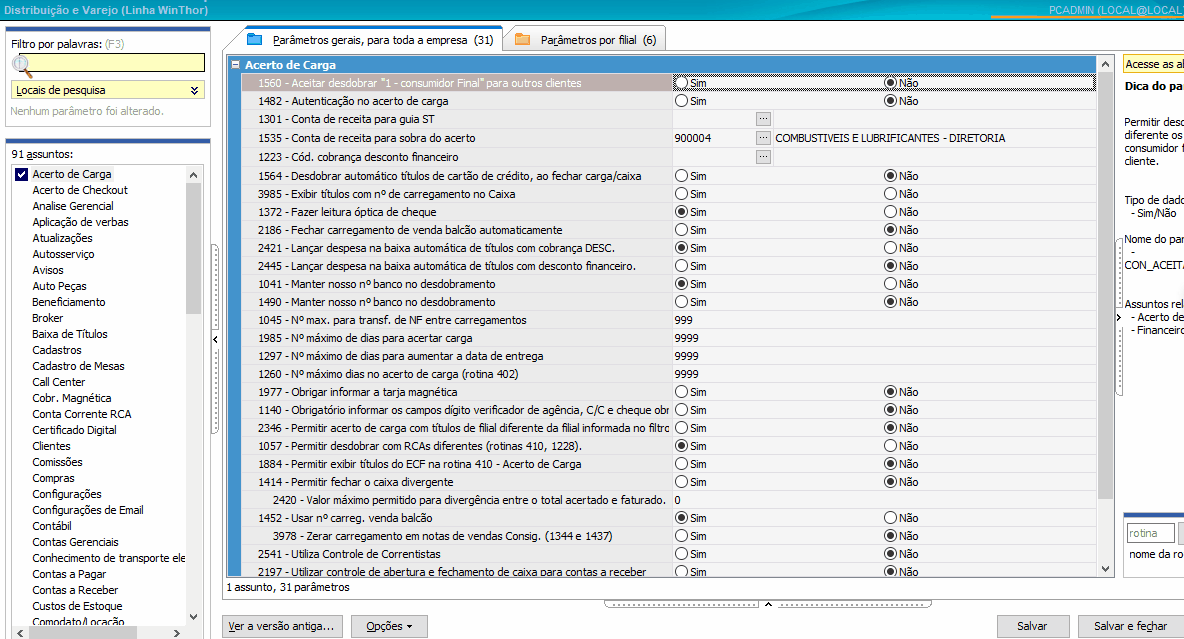Focus the Filtro por palavras field
This screenshot has height=639, width=1184.
(x=108, y=63)
